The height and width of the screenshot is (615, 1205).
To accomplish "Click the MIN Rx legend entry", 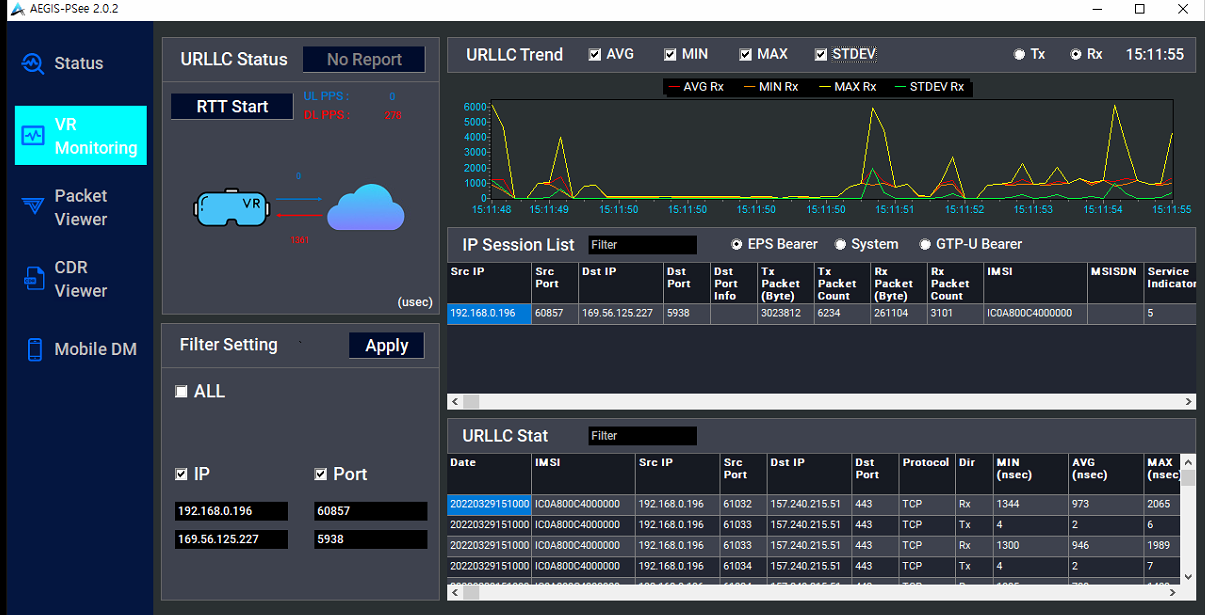I will pyautogui.click(x=770, y=87).
